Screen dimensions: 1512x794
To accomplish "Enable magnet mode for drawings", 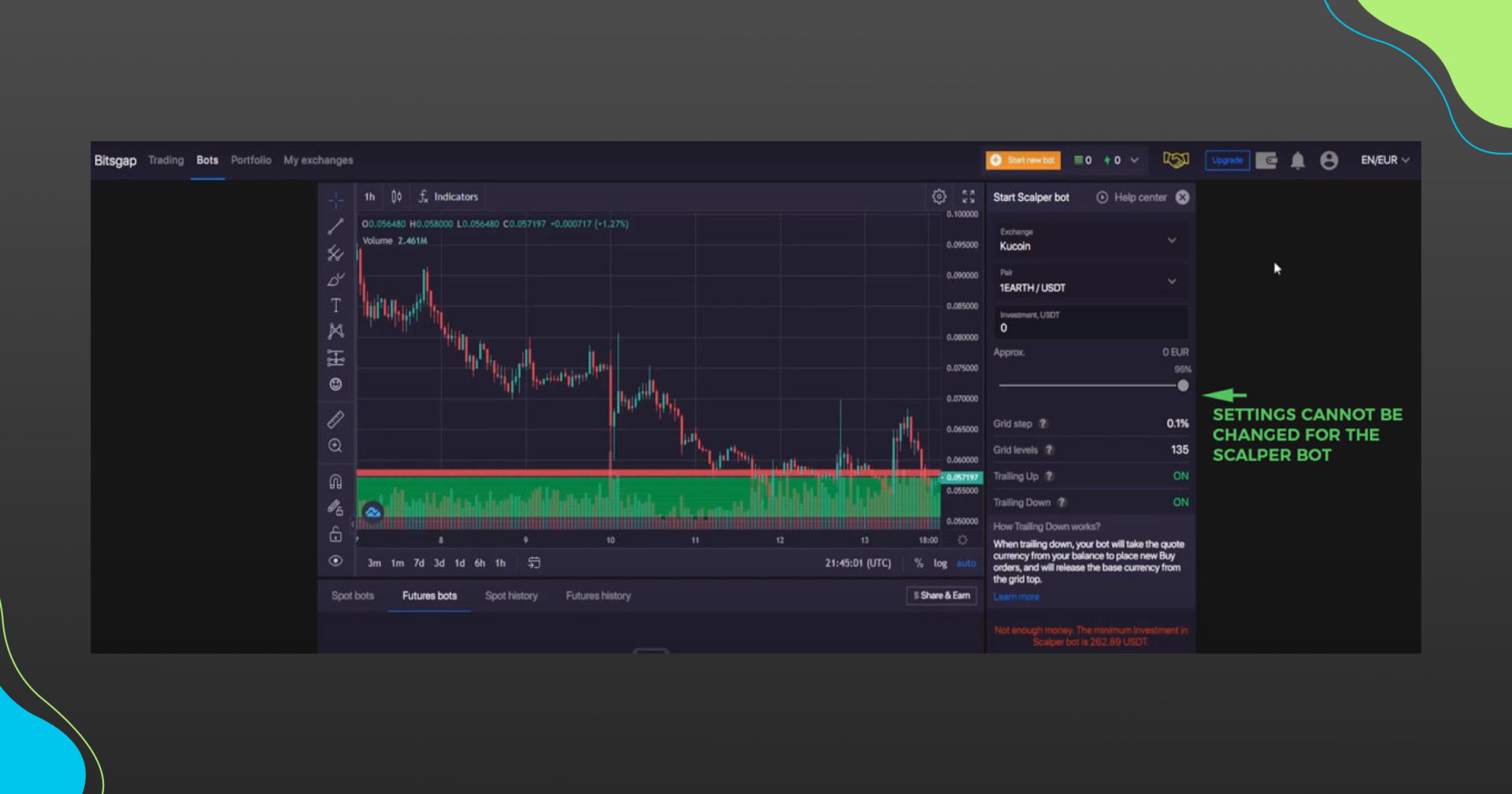I will click(335, 480).
